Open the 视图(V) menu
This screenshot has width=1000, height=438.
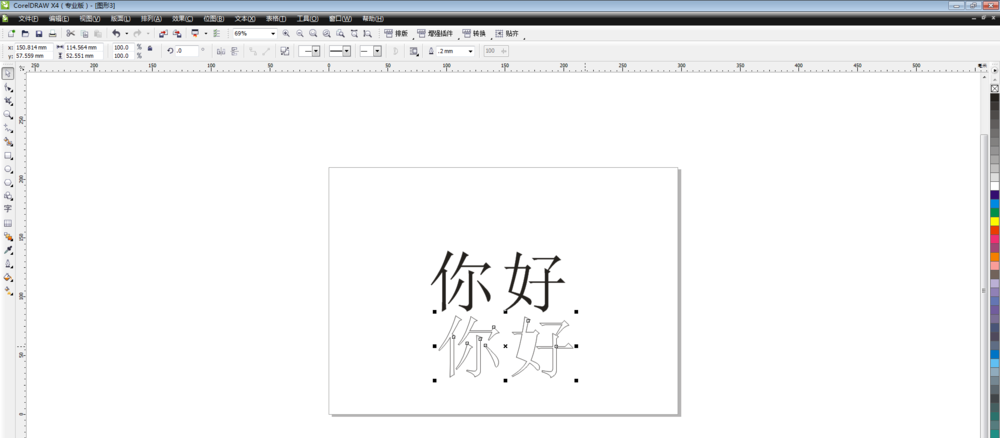(x=90, y=19)
